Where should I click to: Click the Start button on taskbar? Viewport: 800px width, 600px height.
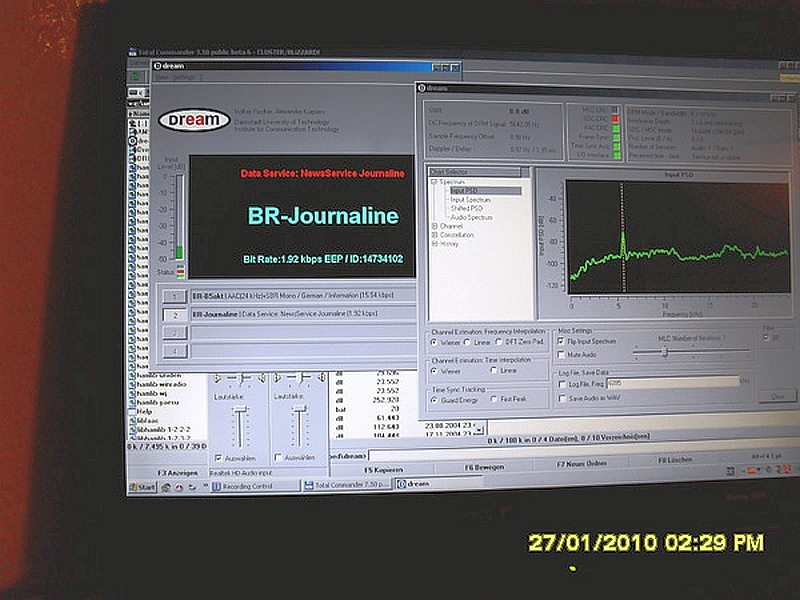(141, 487)
